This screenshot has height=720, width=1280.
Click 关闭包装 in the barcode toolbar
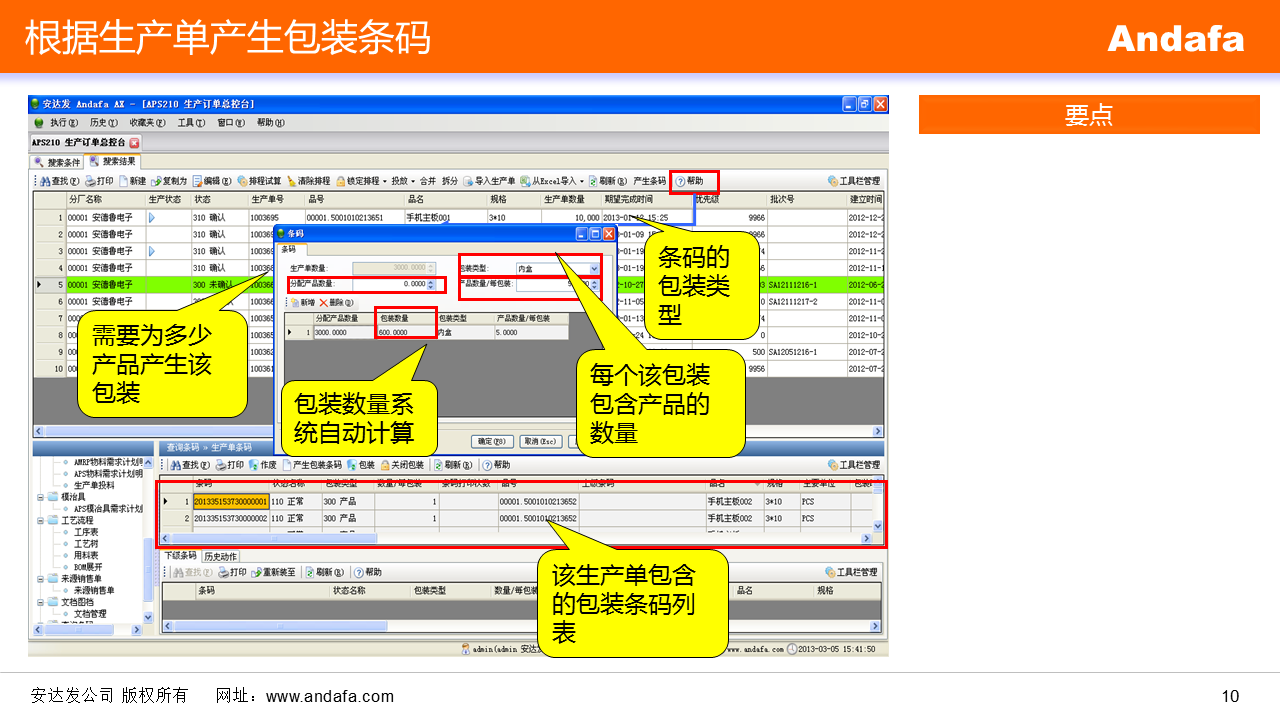tap(410, 465)
